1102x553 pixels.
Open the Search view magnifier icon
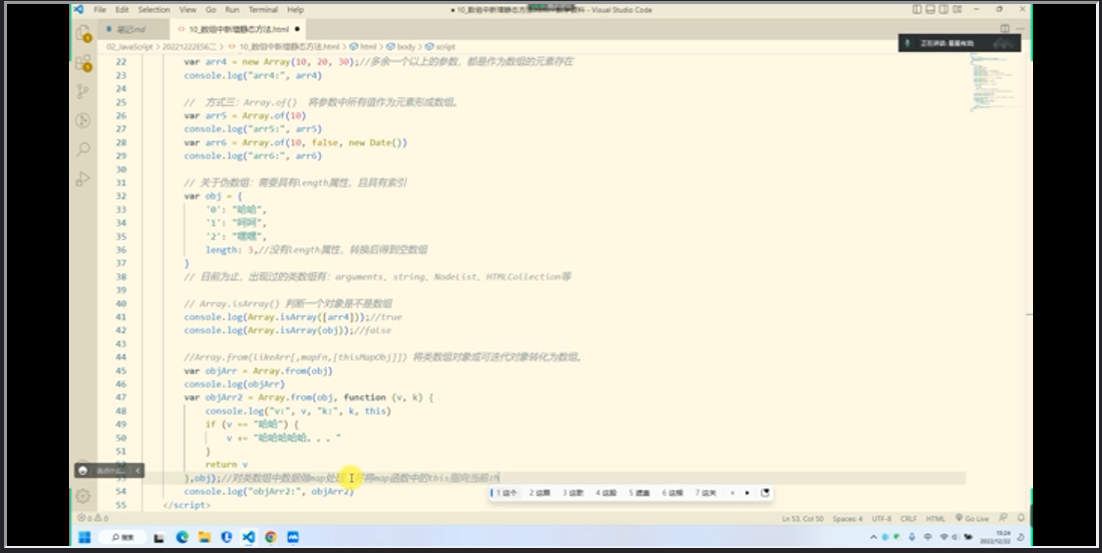83,149
